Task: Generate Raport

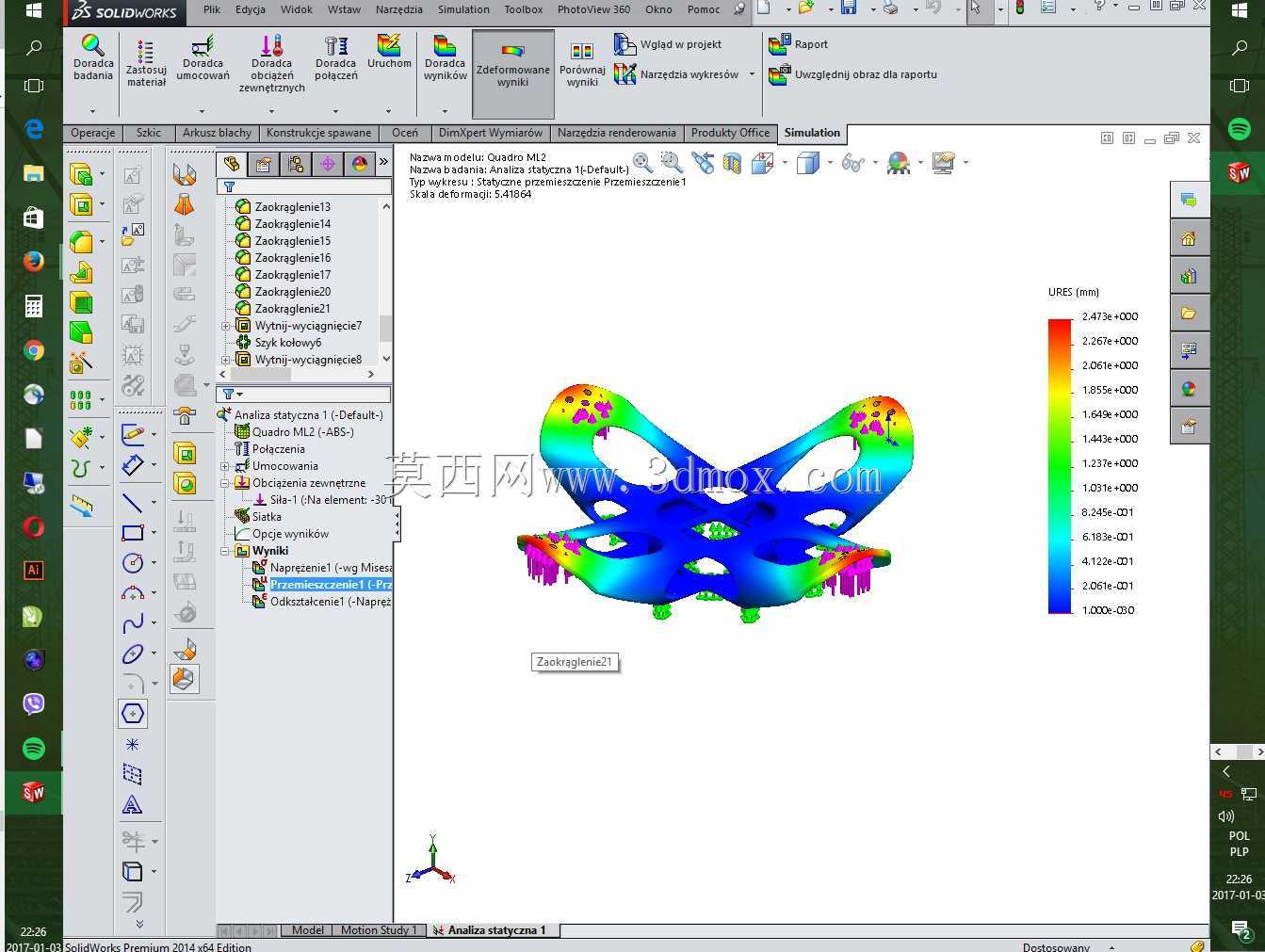Action: [x=799, y=44]
